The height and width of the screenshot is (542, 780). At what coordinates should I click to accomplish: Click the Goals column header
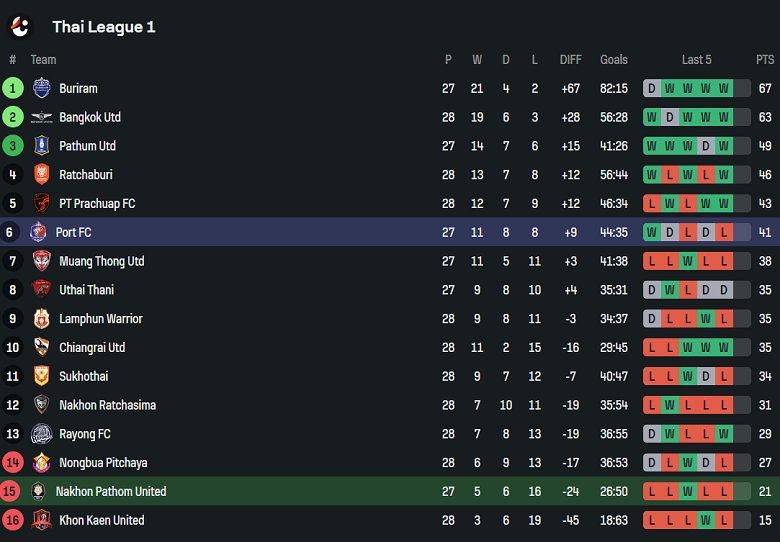tap(614, 60)
